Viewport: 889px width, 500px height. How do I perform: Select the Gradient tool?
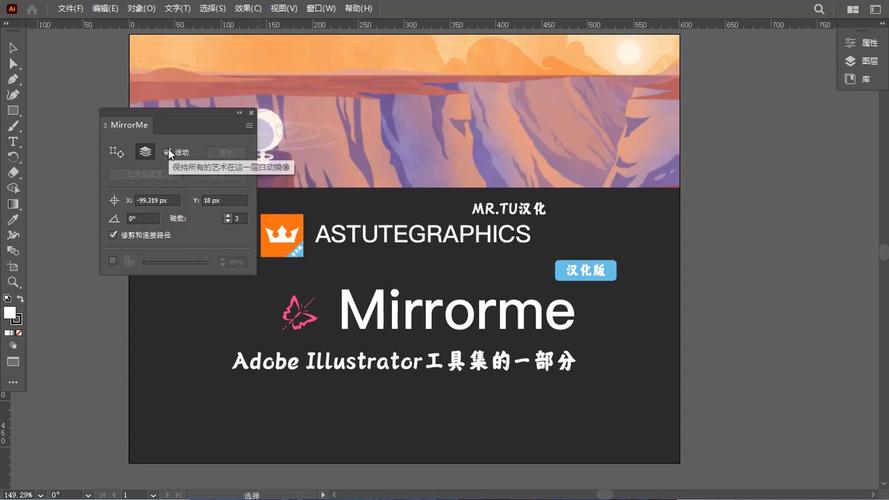[13, 204]
